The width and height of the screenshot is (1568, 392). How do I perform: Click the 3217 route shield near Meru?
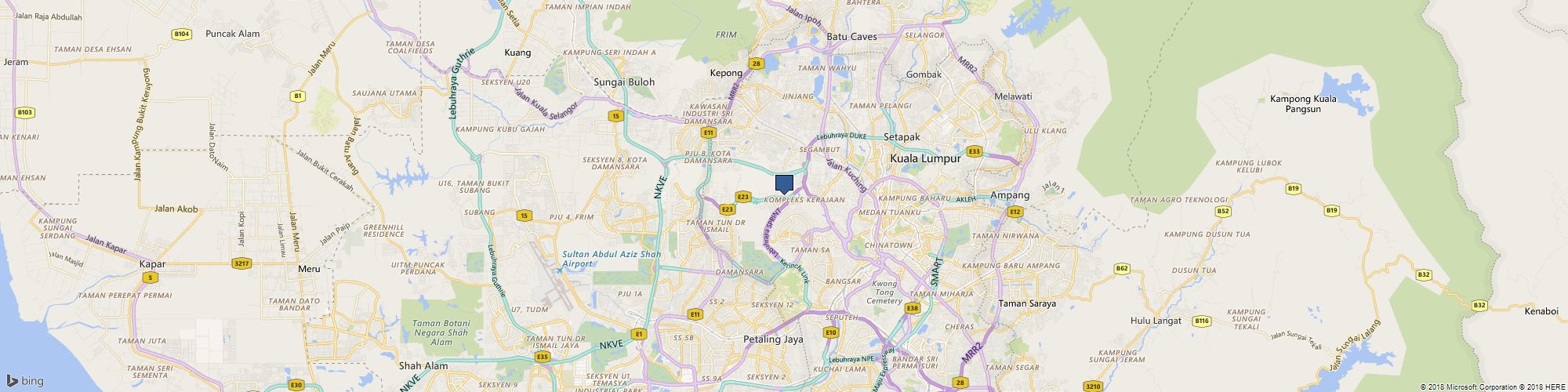241,263
